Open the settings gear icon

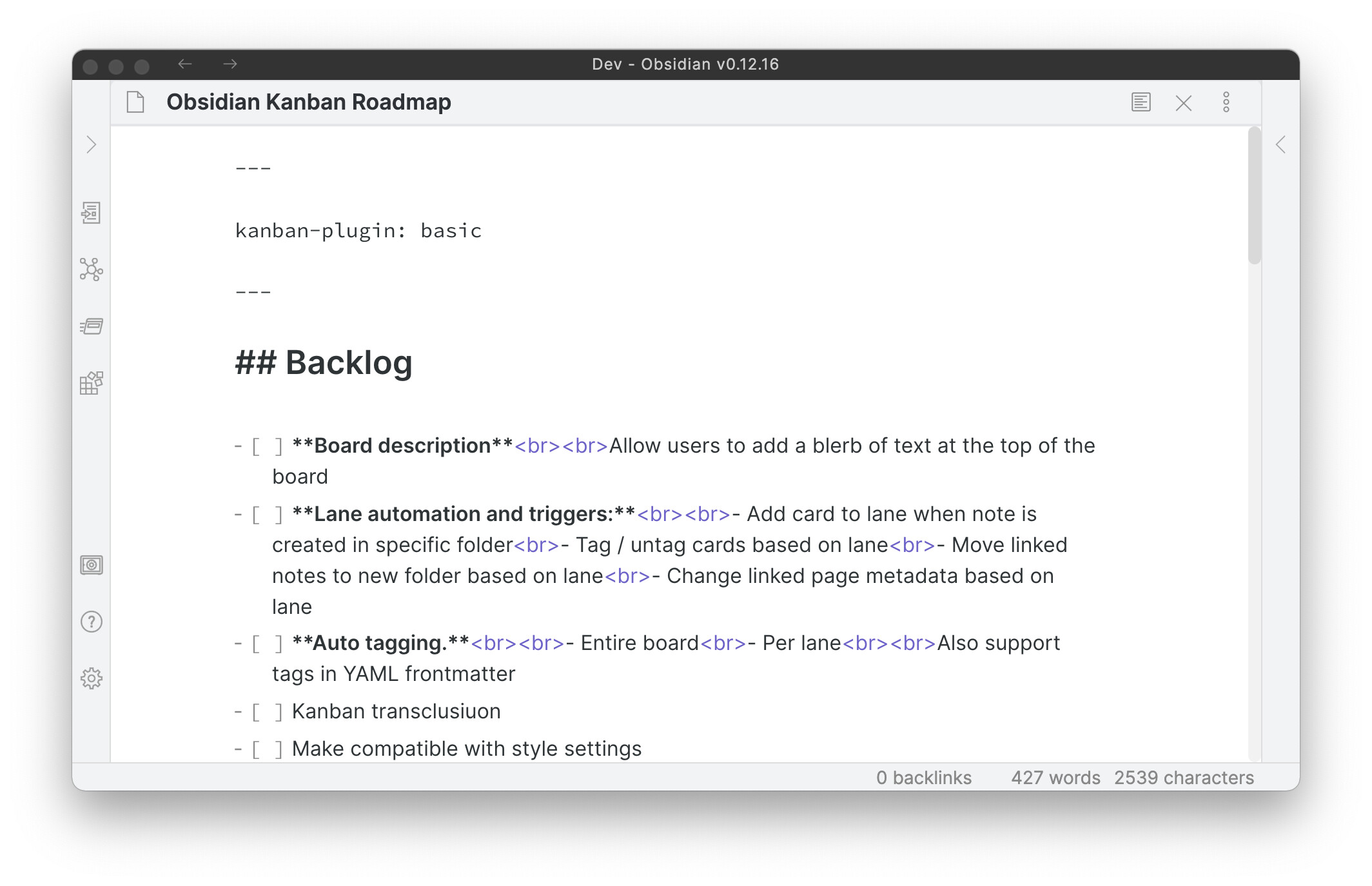(x=91, y=678)
